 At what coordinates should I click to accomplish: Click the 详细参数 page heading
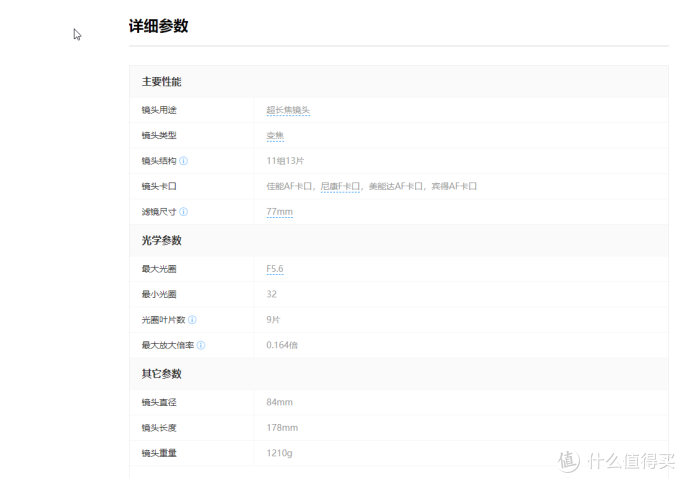(x=158, y=26)
